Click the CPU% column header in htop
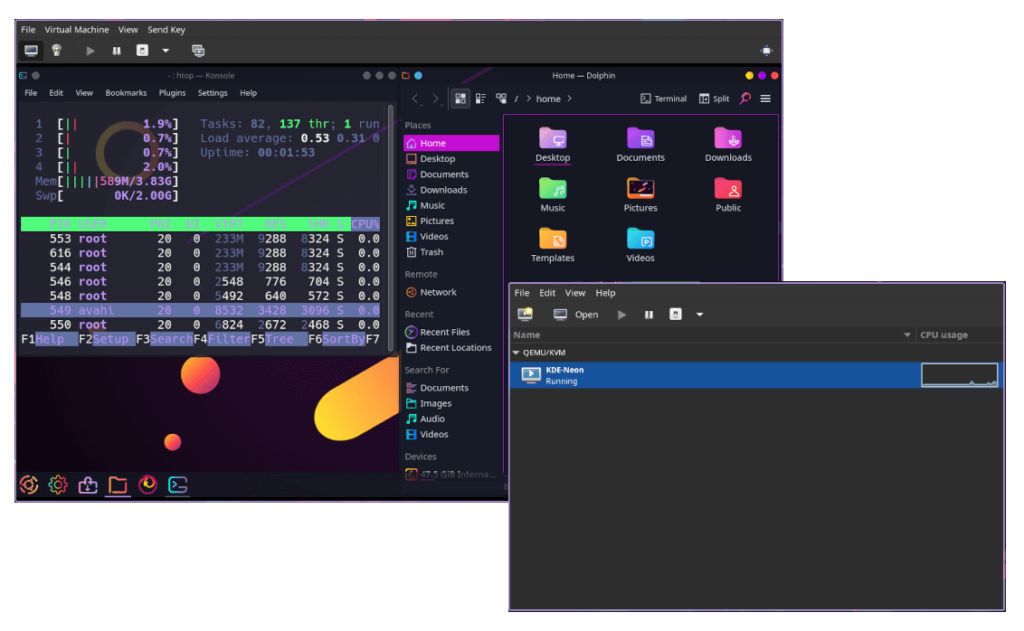This screenshot has width=1024, height=631. pos(365,224)
